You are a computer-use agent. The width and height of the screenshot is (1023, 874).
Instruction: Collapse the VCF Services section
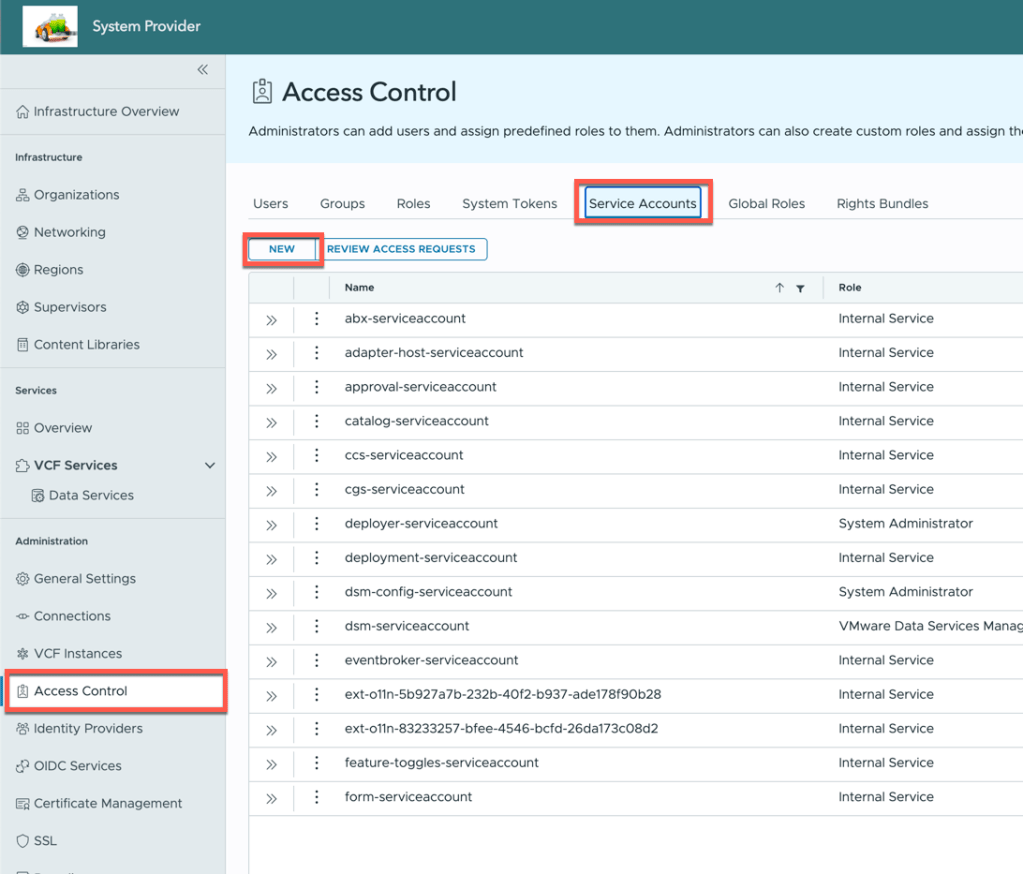tap(209, 466)
